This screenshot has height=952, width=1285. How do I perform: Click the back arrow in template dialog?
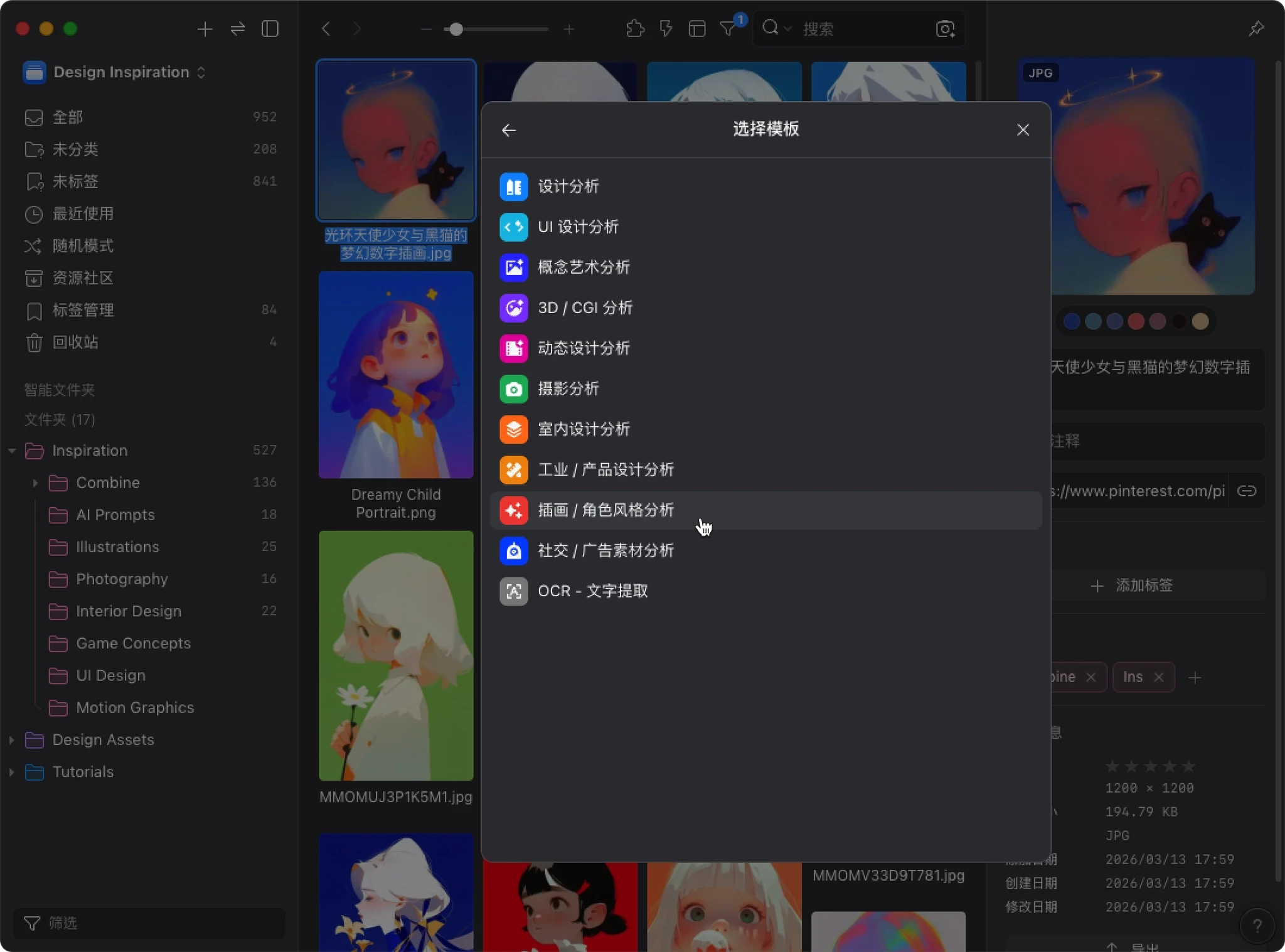pos(509,130)
